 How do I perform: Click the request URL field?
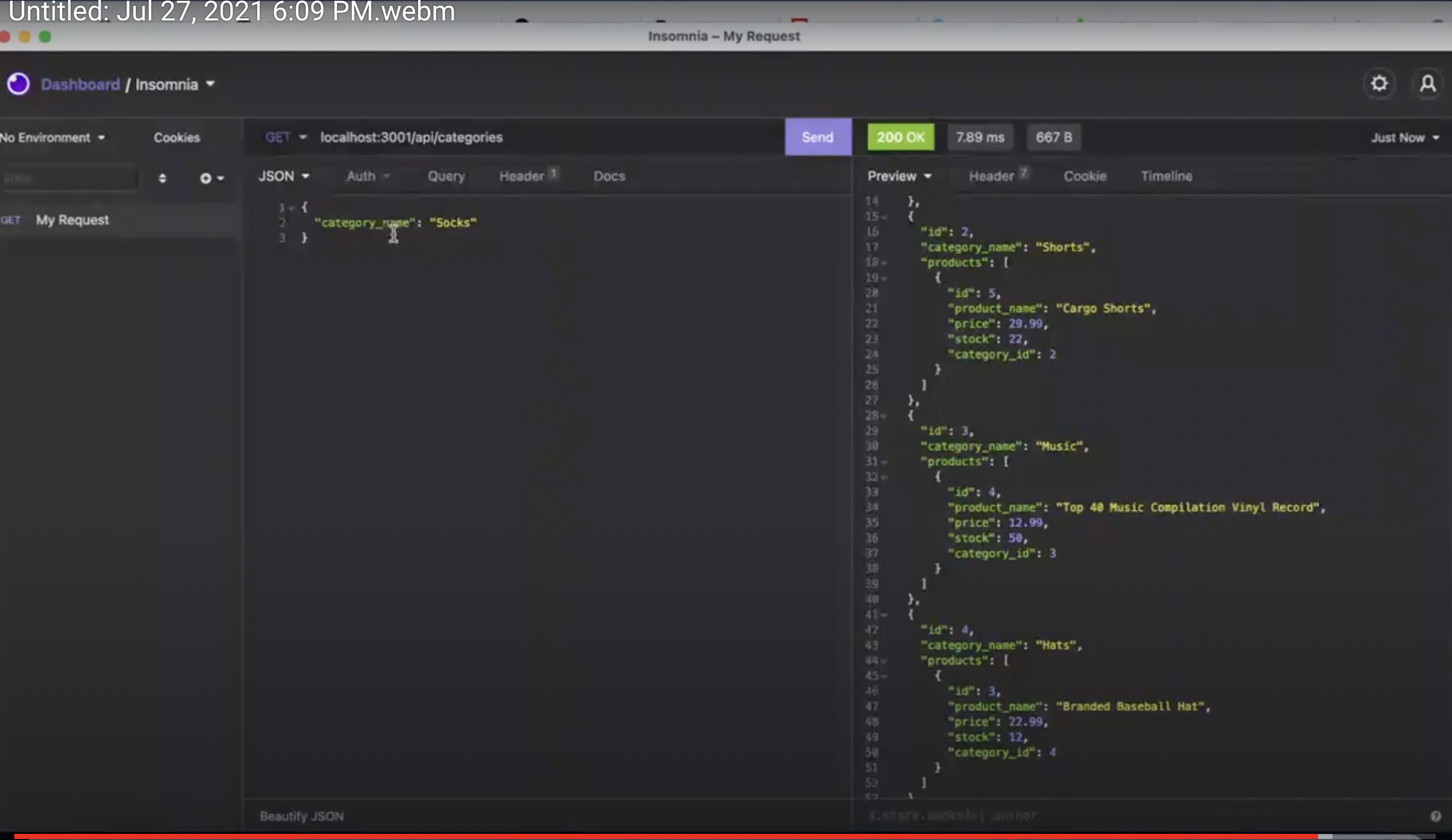point(519,137)
